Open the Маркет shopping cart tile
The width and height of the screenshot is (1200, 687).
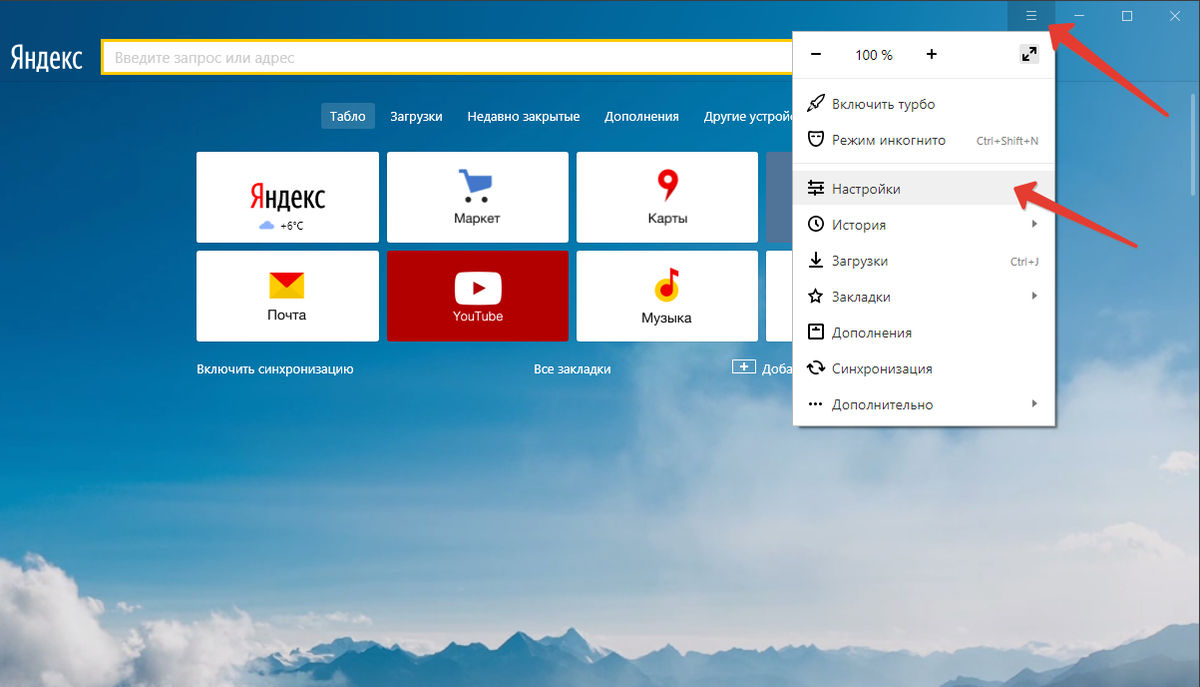(x=478, y=197)
